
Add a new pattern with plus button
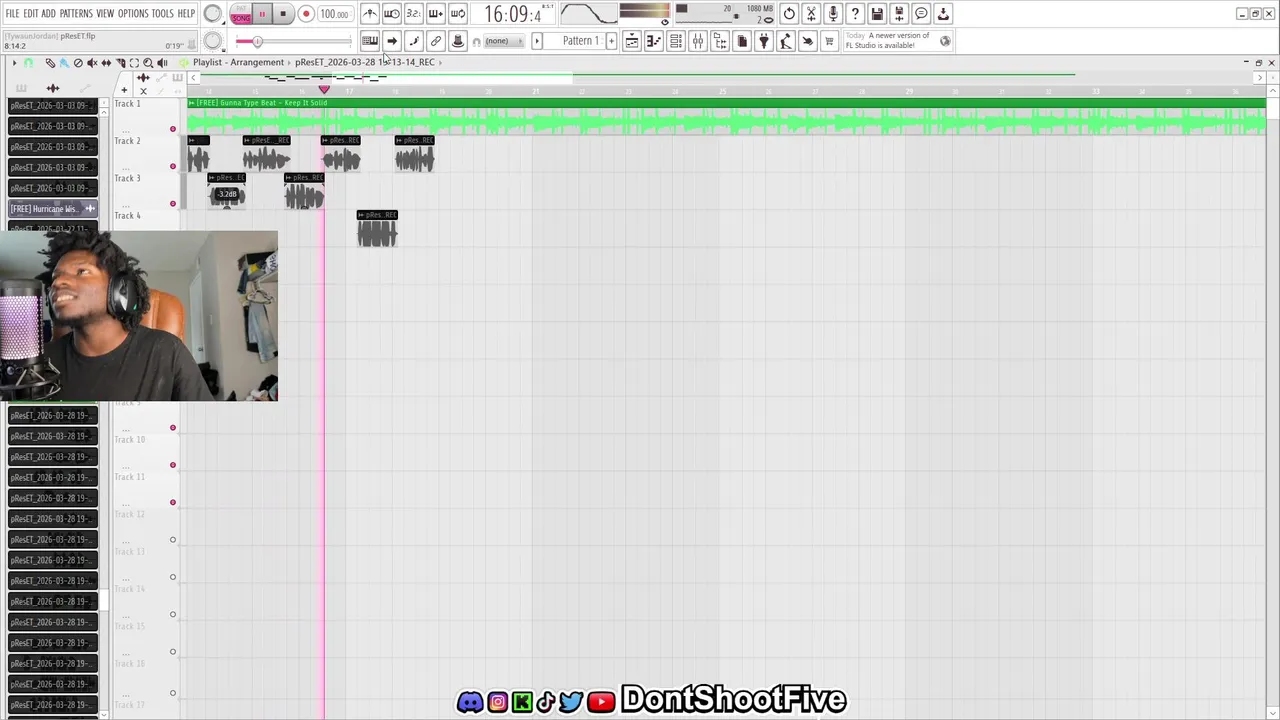[611, 41]
